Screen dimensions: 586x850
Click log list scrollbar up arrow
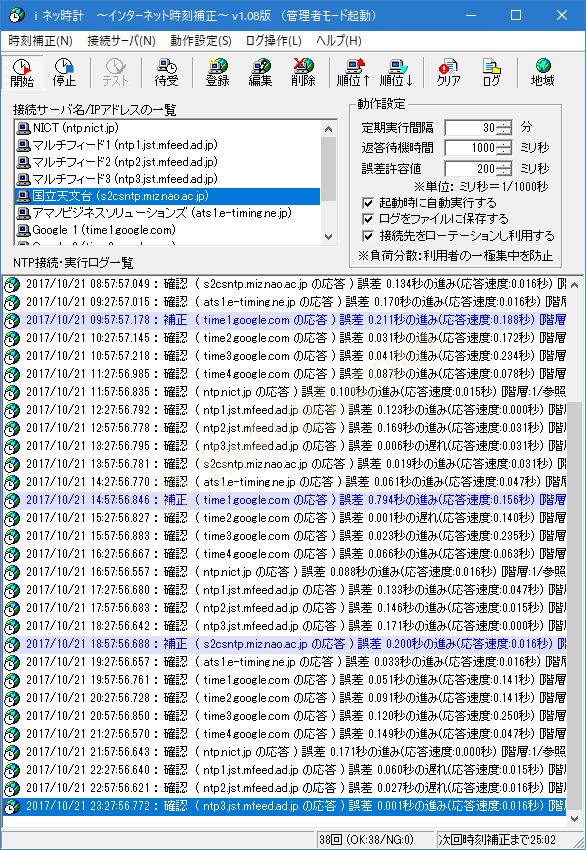click(x=575, y=284)
